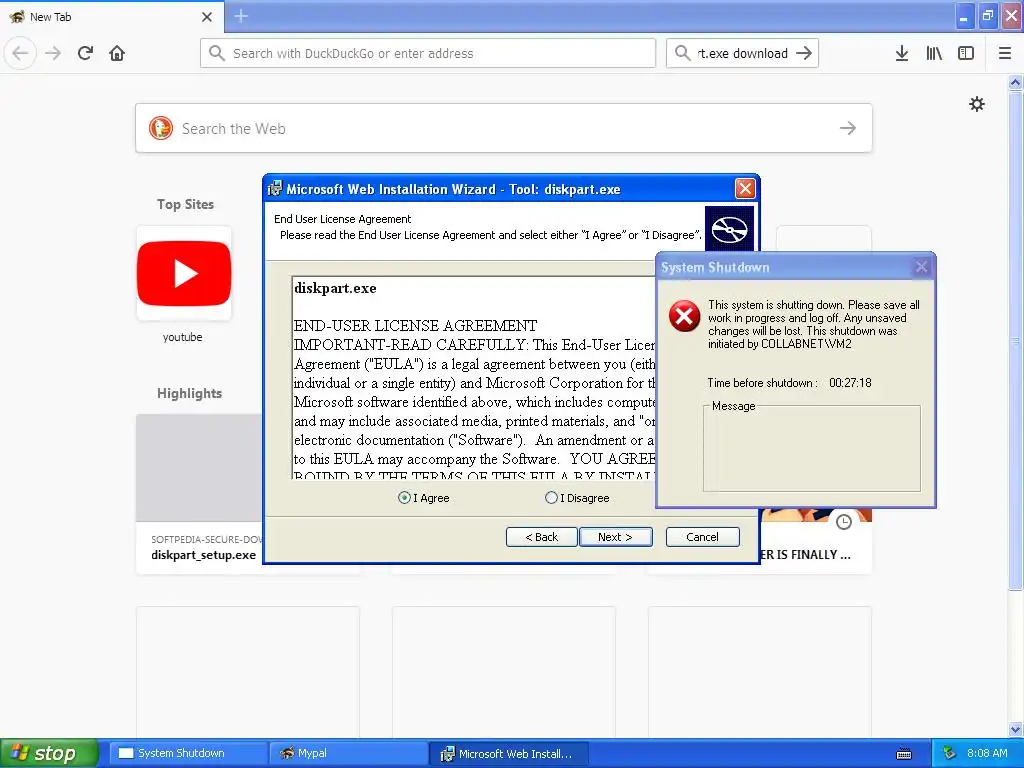Open the library bookshelf icon
This screenshot has width=1024, height=768.
pyautogui.click(x=934, y=54)
